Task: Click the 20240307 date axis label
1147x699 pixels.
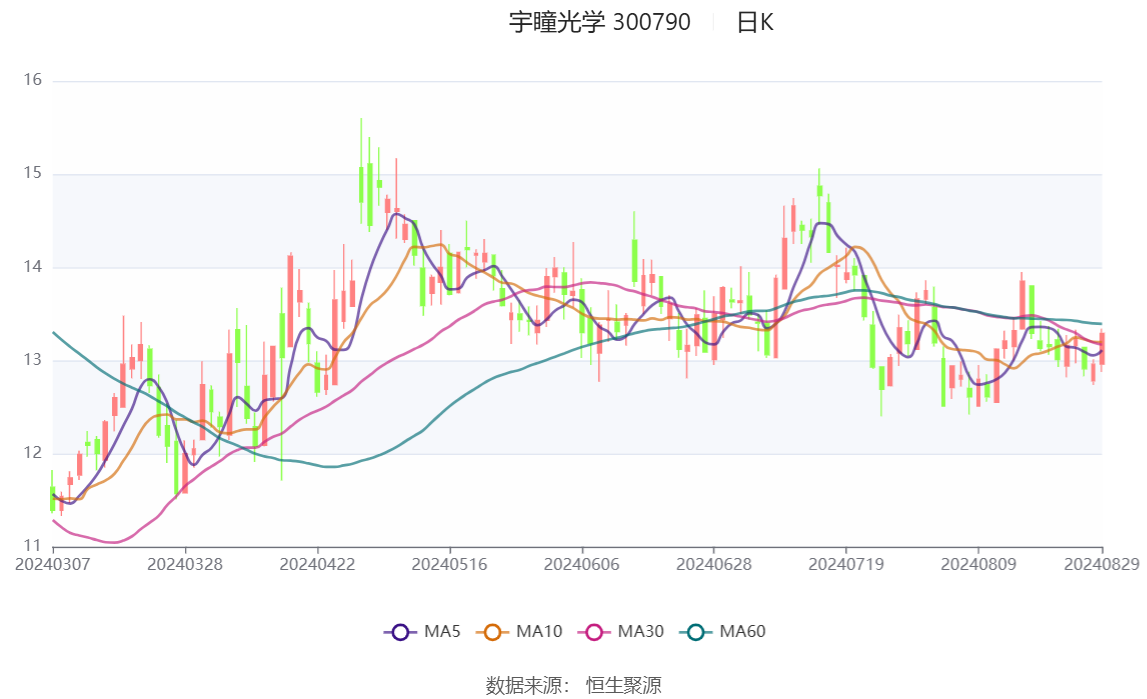Action: click(53, 565)
